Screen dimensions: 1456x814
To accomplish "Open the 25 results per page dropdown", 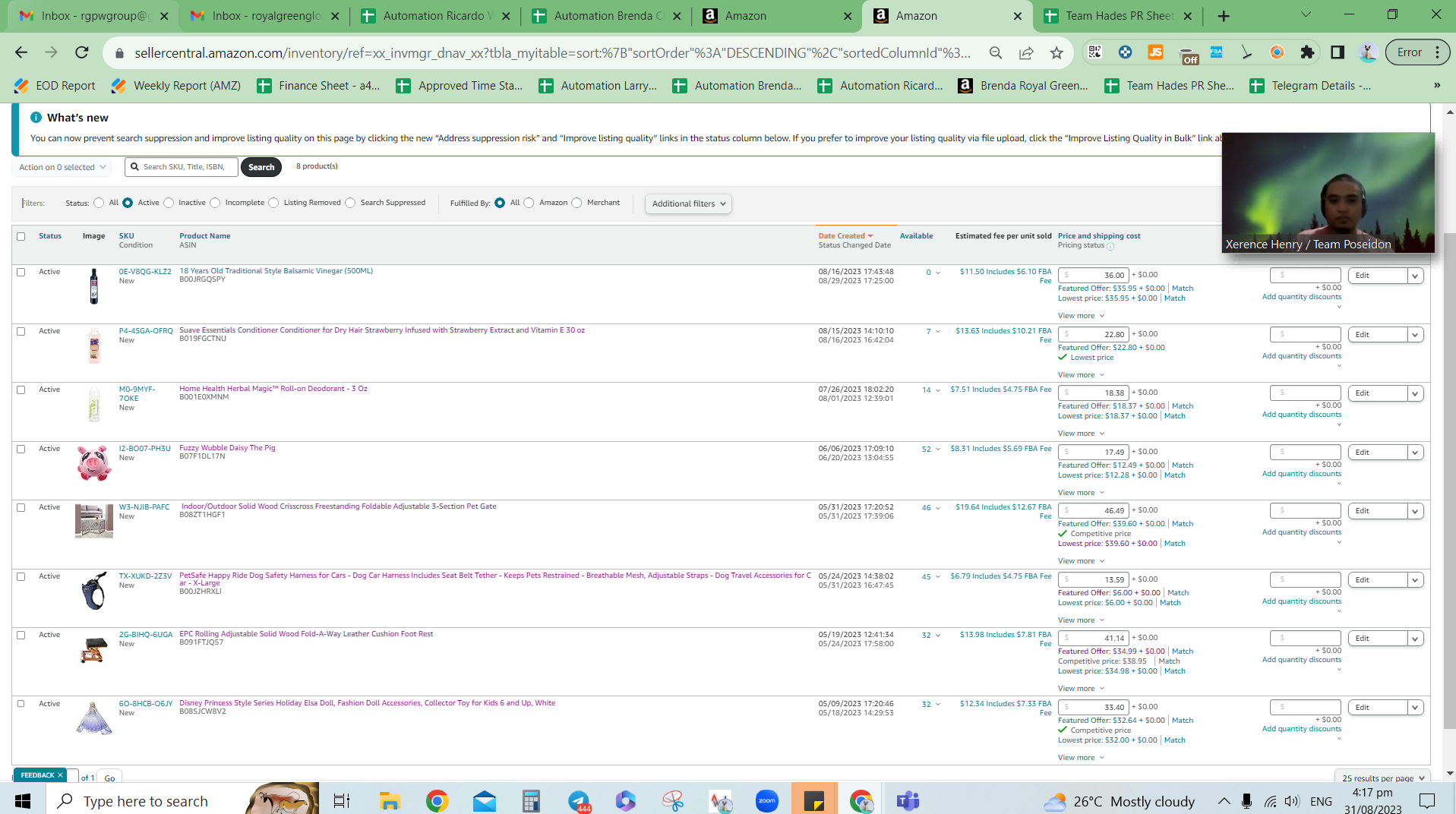I will tap(1382, 778).
